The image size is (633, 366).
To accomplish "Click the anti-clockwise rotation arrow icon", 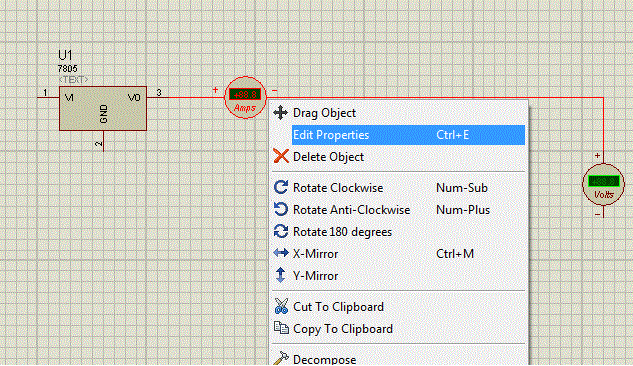I will tap(281, 209).
